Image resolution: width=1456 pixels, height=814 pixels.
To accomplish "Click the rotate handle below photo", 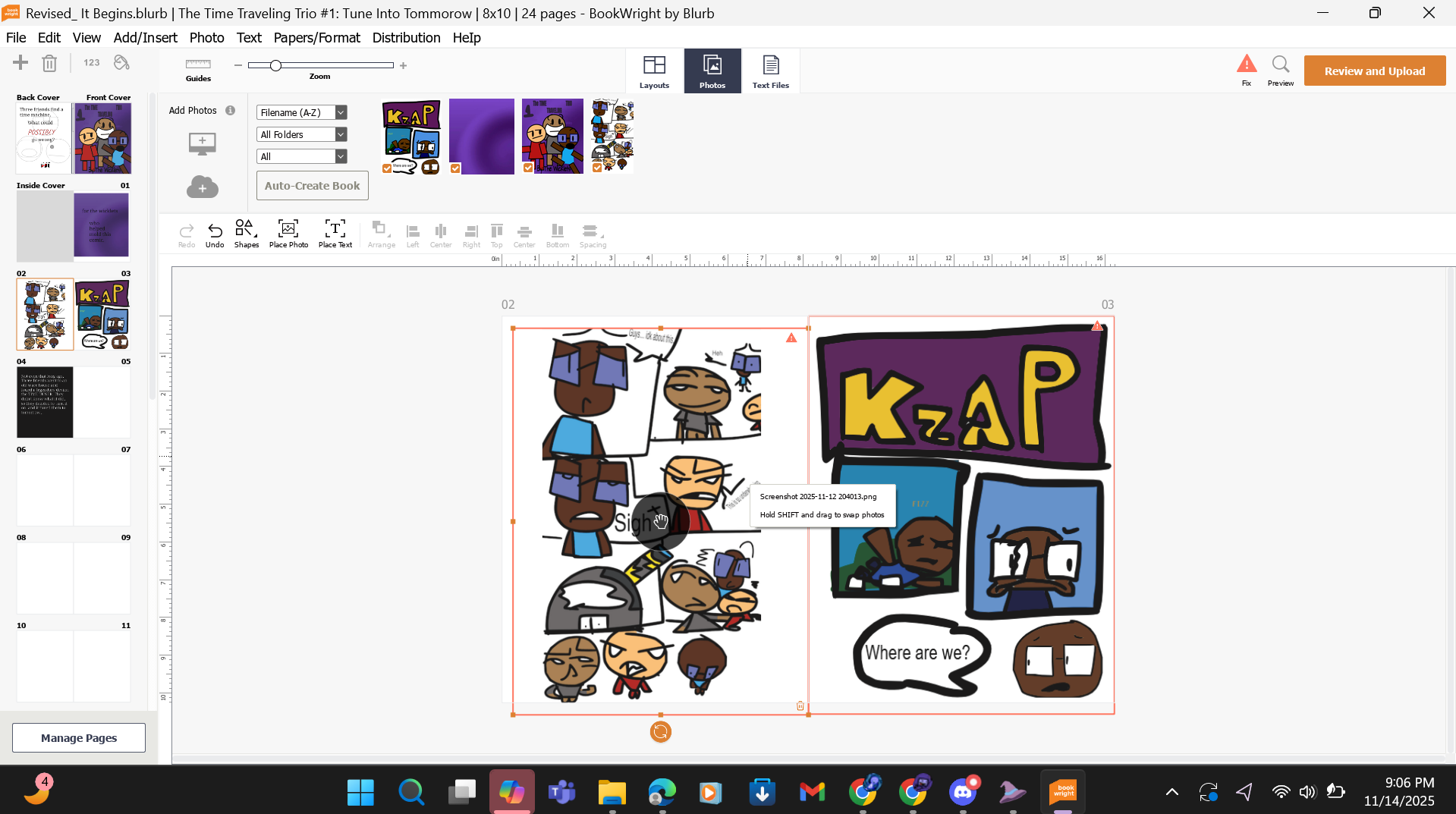I will [660, 731].
